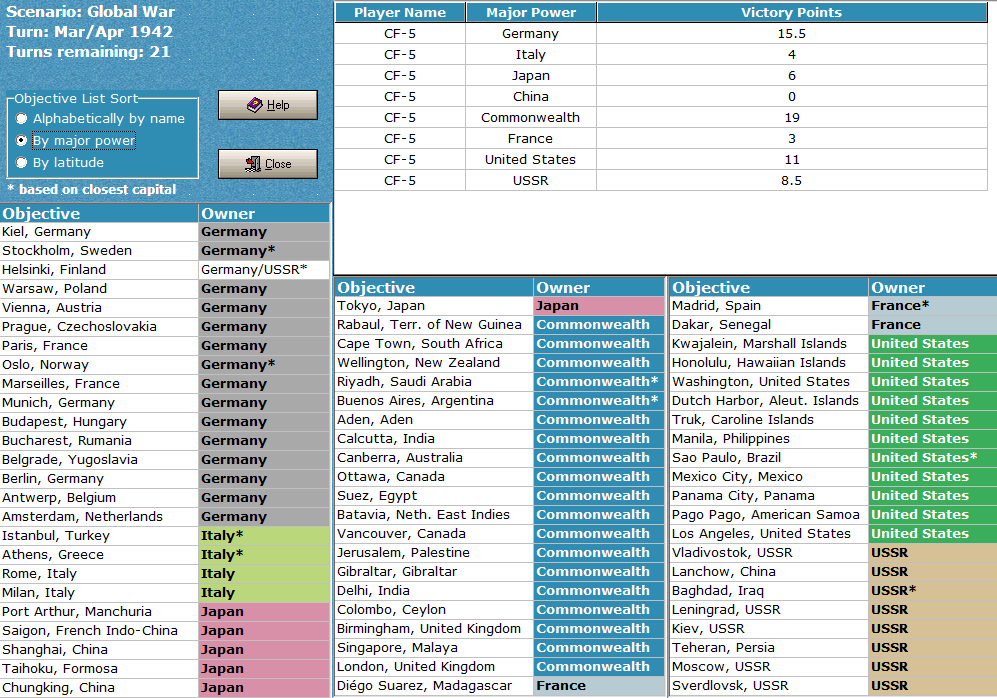The width and height of the screenshot is (997, 698).
Task: Select Amsterdam, Netherlands objective
Action: point(99,517)
